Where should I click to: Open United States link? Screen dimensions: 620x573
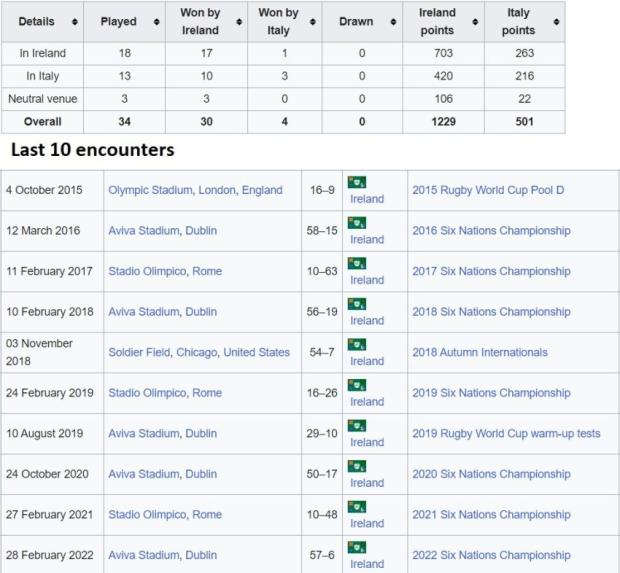point(257,352)
